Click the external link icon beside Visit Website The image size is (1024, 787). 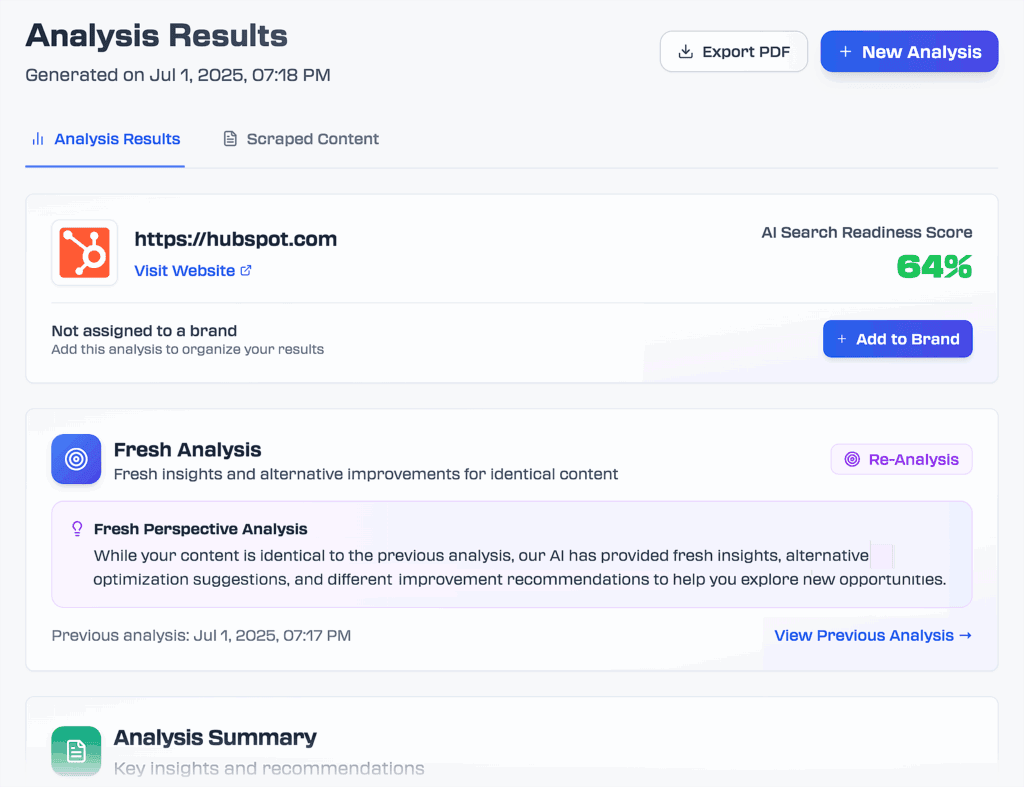(x=246, y=270)
